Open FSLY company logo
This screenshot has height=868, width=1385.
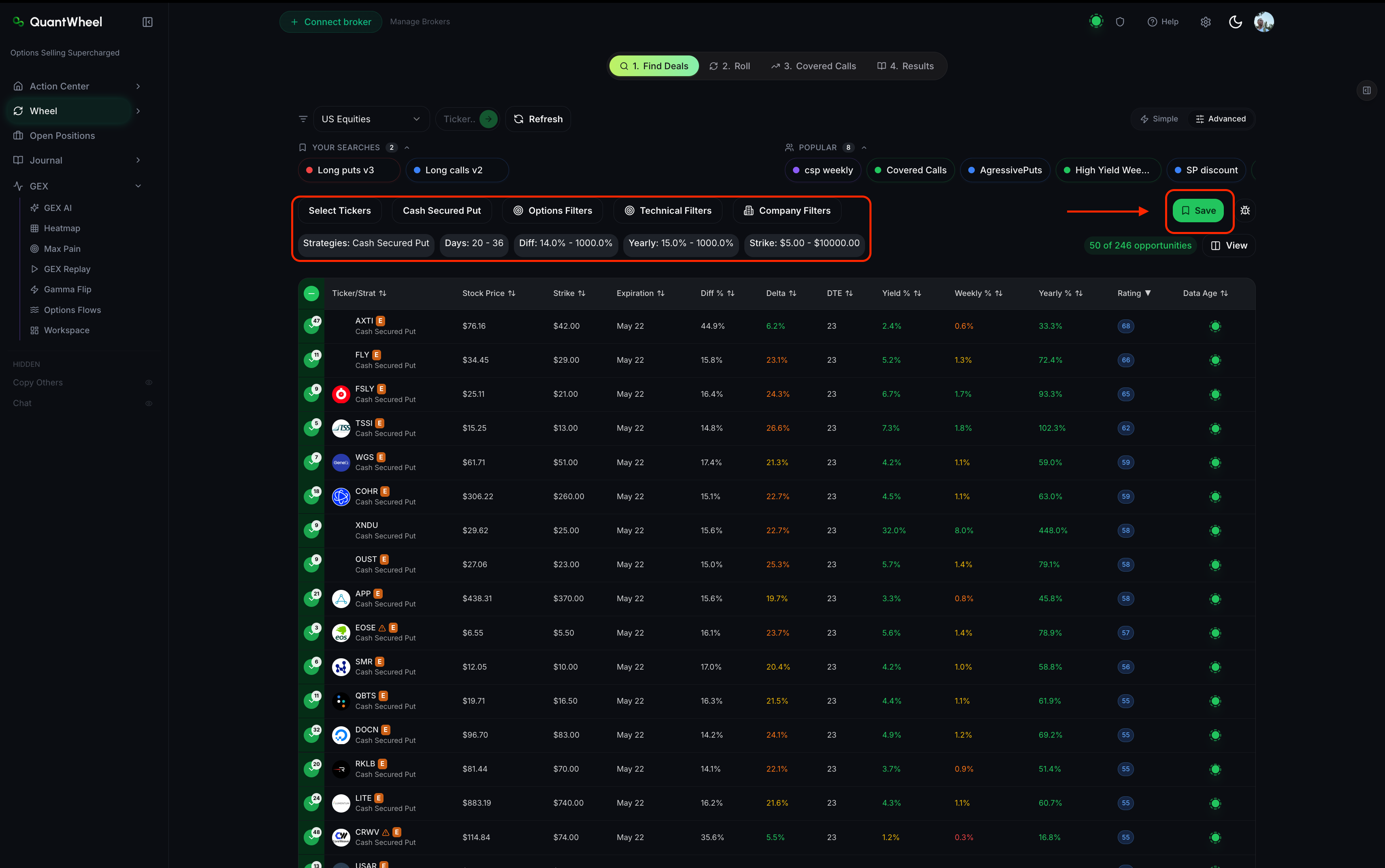(x=341, y=394)
